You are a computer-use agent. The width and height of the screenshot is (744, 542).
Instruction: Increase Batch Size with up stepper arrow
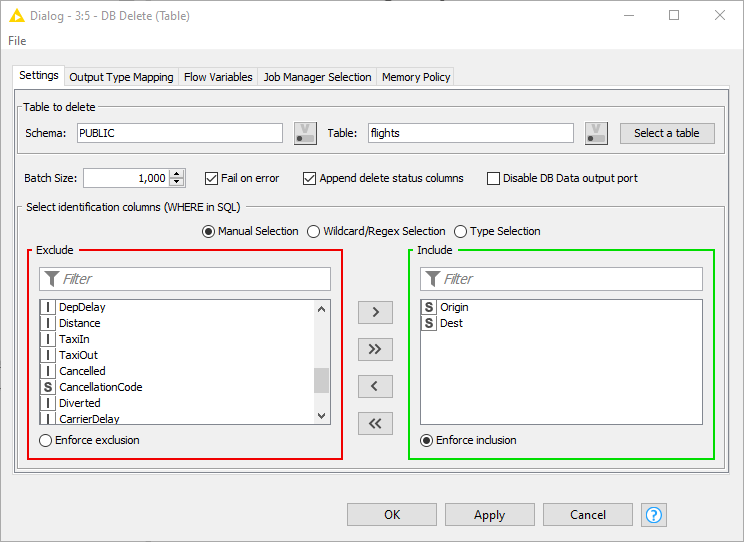click(177, 174)
